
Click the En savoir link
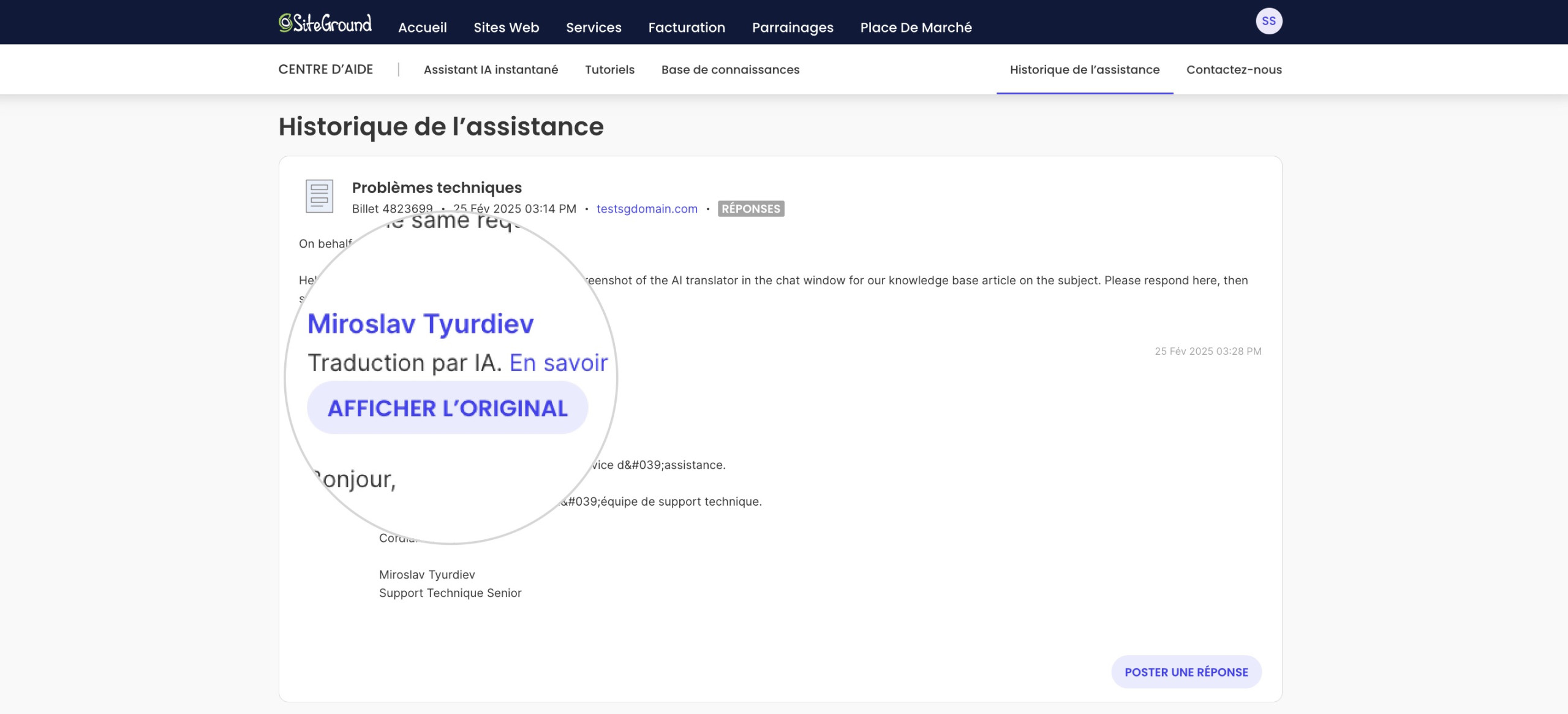pyautogui.click(x=558, y=363)
